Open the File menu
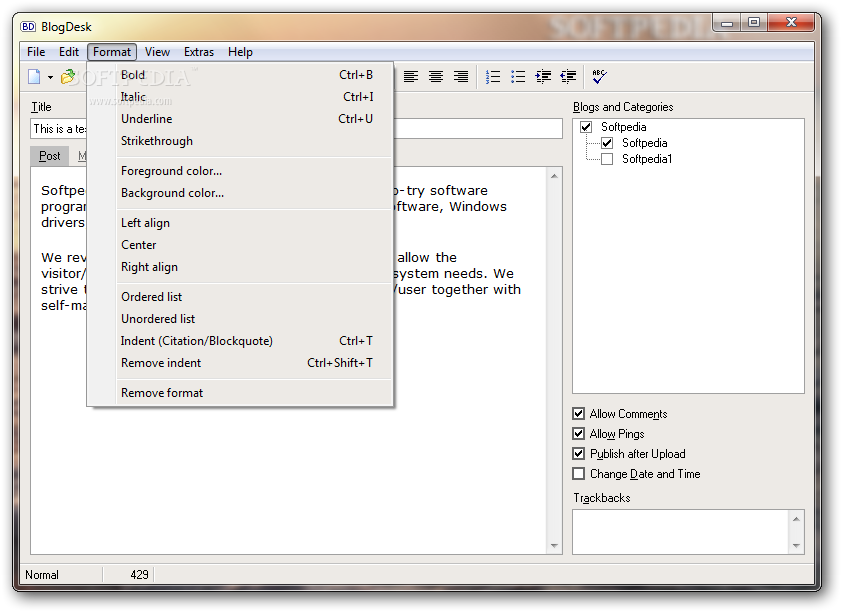The width and height of the screenshot is (842, 612). tap(36, 52)
